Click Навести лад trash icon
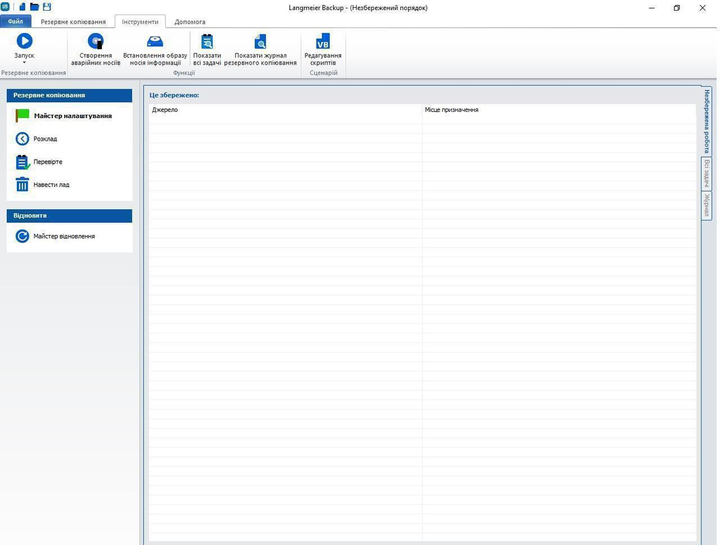Image resolution: width=720 pixels, height=545 pixels. click(x=22, y=185)
